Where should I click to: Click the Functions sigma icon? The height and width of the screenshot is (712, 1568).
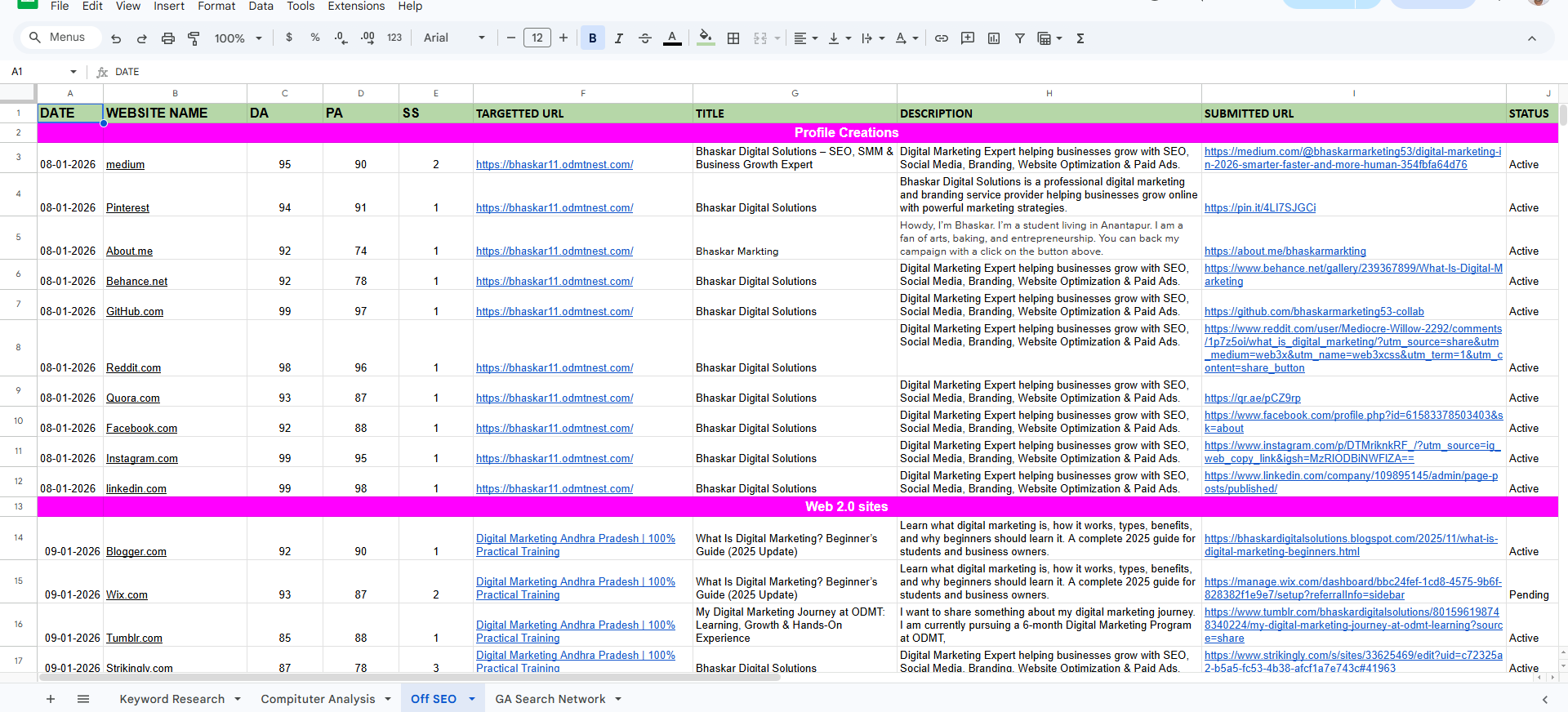pyautogui.click(x=1080, y=38)
